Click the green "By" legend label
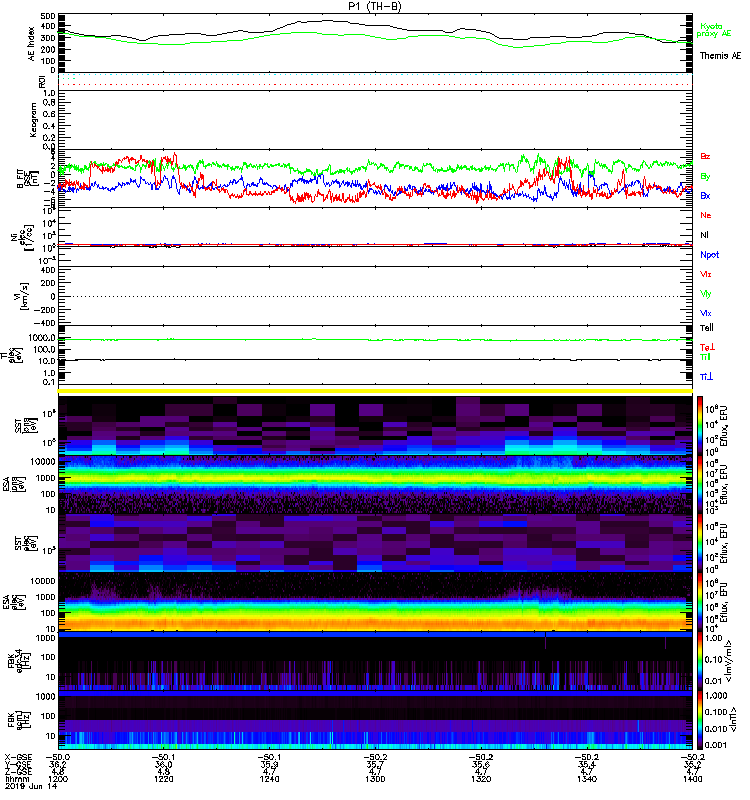The image size is (750, 800). pyautogui.click(x=705, y=177)
